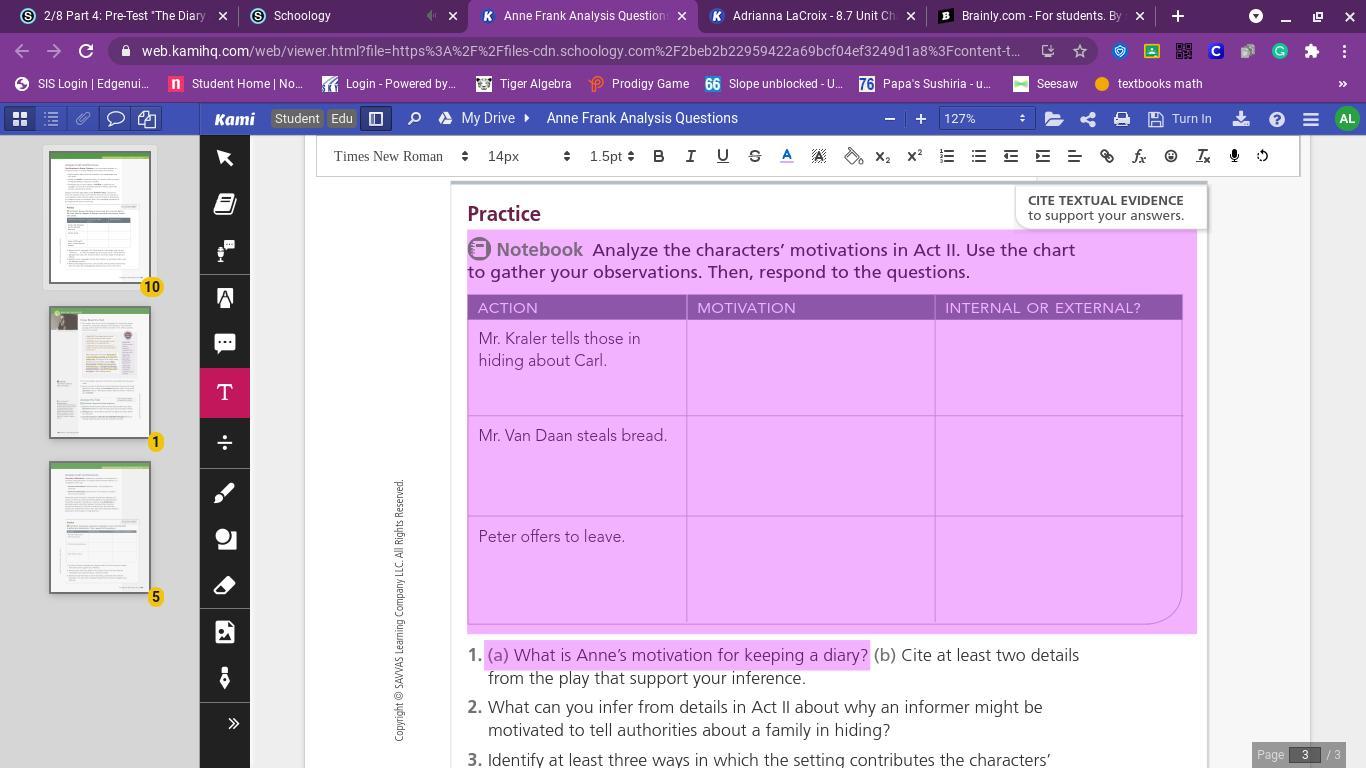Zoom out with the minus button
The image size is (1366, 768).
(x=890, y=119)
